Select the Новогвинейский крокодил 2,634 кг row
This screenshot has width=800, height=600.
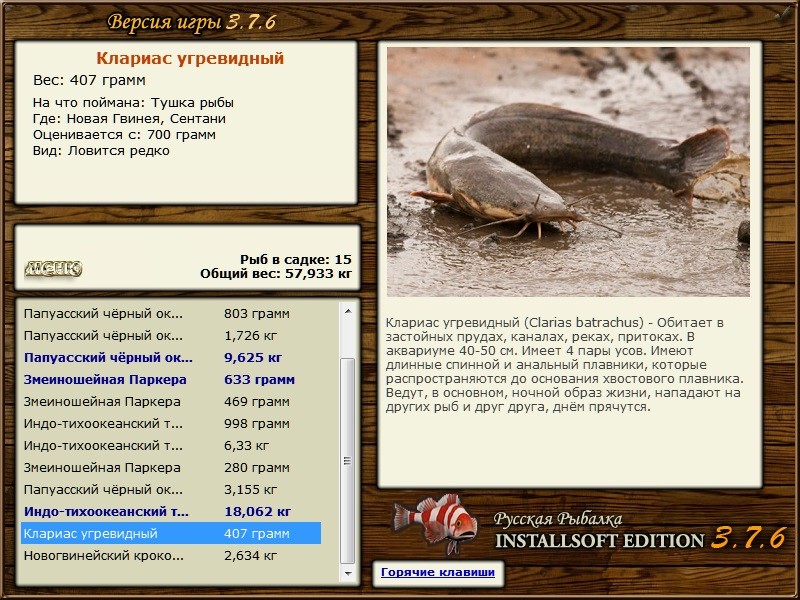(171, 555)
